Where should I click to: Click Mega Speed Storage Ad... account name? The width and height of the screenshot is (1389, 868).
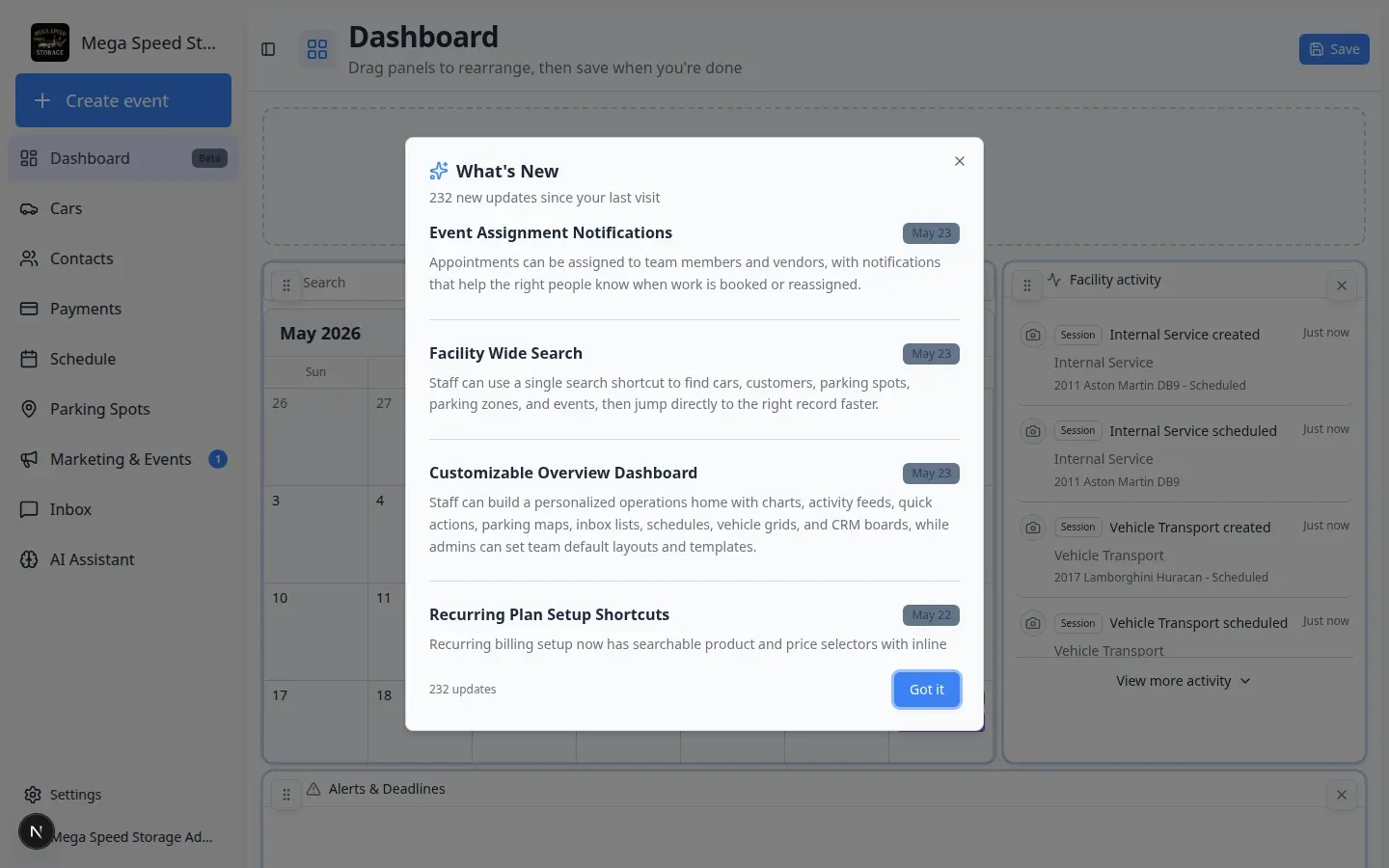[x=133, y=837]
